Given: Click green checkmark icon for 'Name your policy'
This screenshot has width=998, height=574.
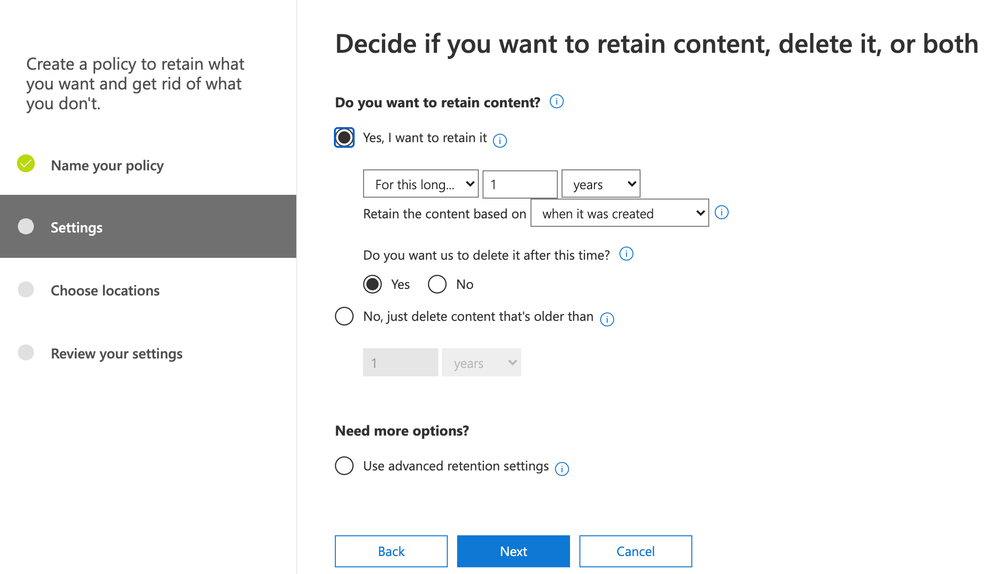Looking at the screenshot, I should [x=26, y=164].
